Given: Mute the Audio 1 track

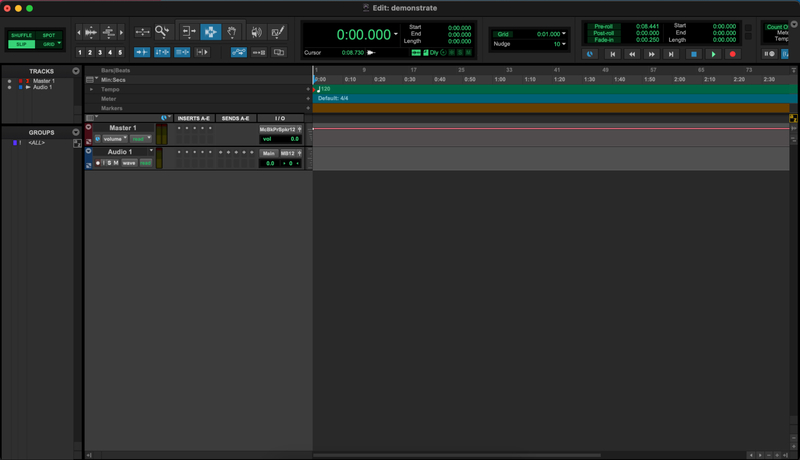Looking at the screenshot, I should [x=116, y=163].
